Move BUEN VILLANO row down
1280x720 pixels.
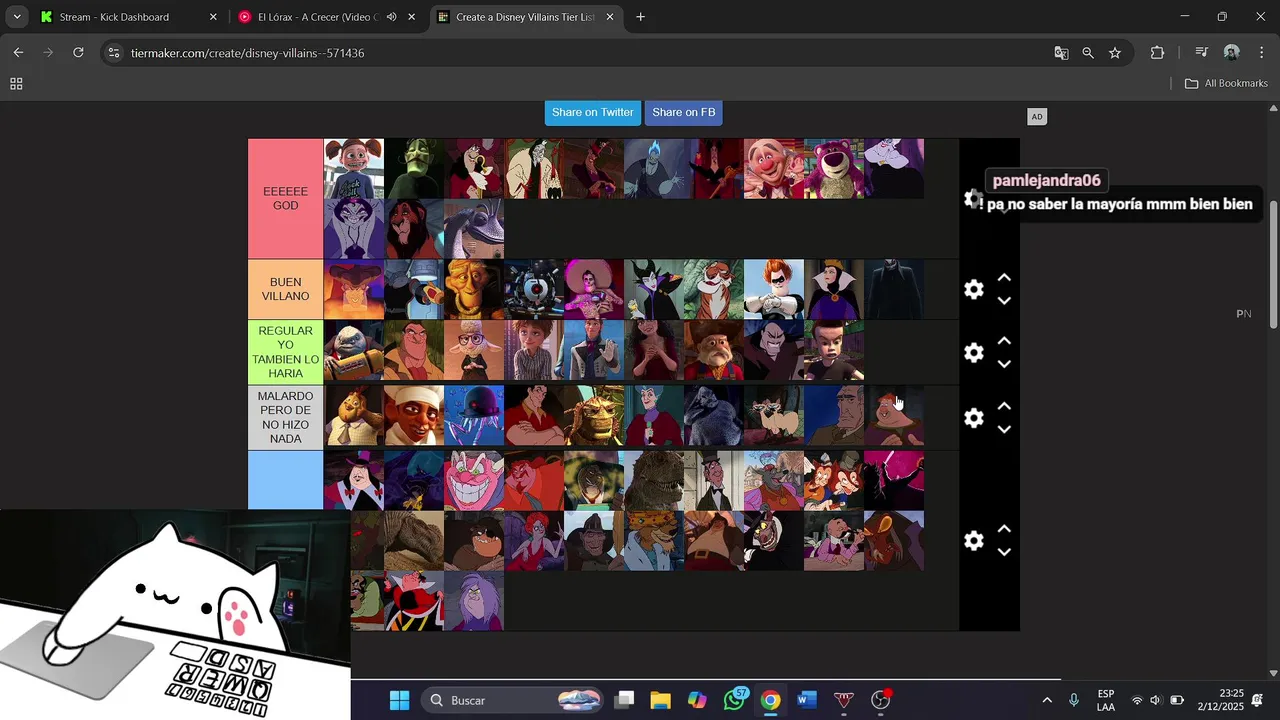pyautogui.click(x=1004, y=301)
